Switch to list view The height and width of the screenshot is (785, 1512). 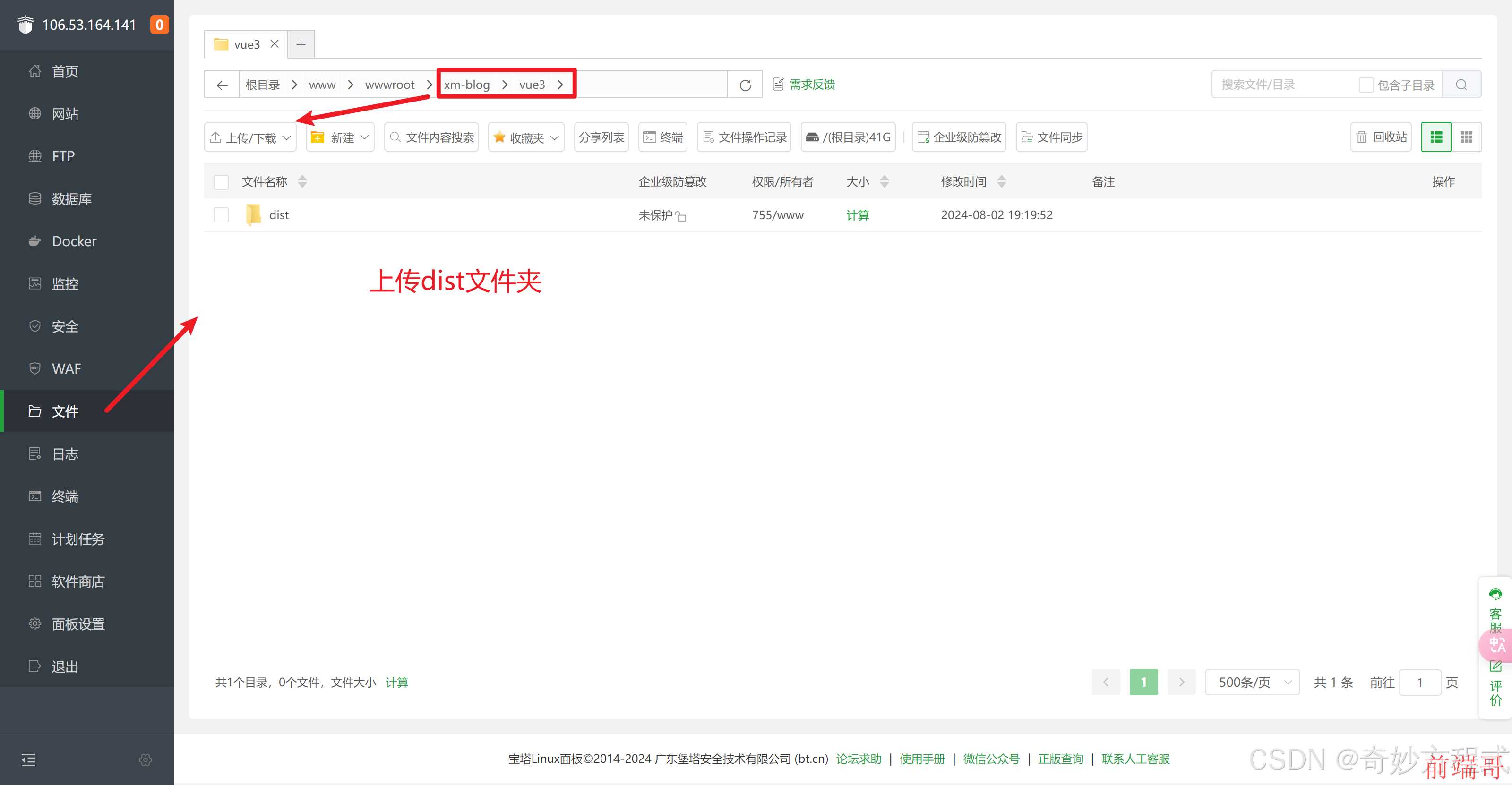1436,137
